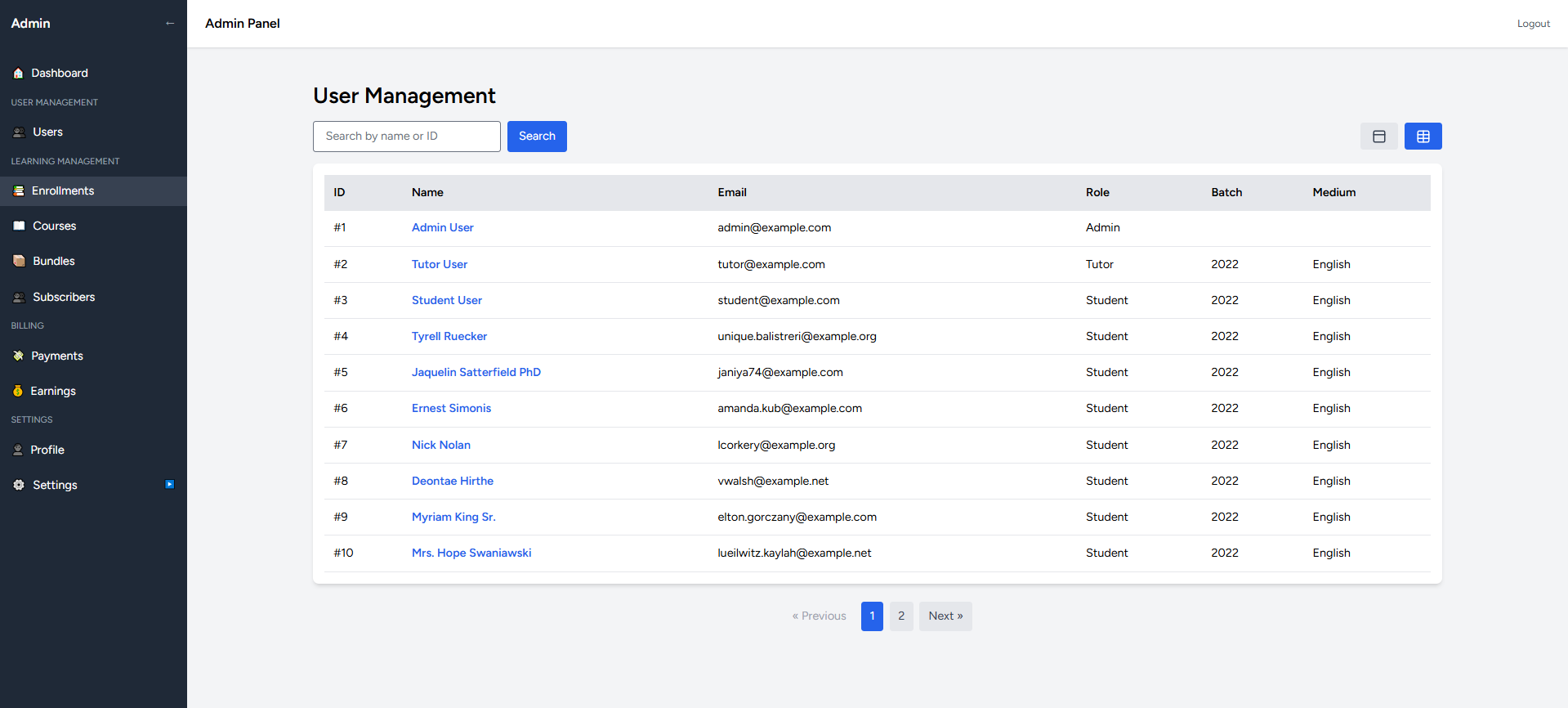Click the Admin brand title in sidebar

[30, 24]
